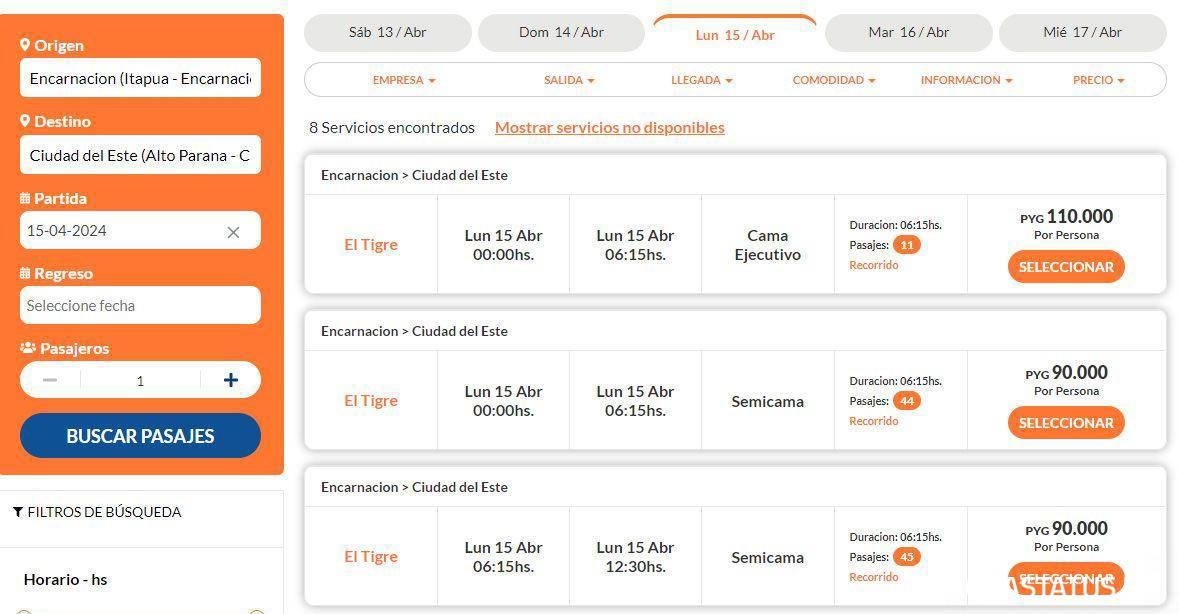Image resolution: width=1179 pixels, height=614 pixels.
Task: Click El Tigre on 00:00hs Semicama row
Action: click(371, 401)
